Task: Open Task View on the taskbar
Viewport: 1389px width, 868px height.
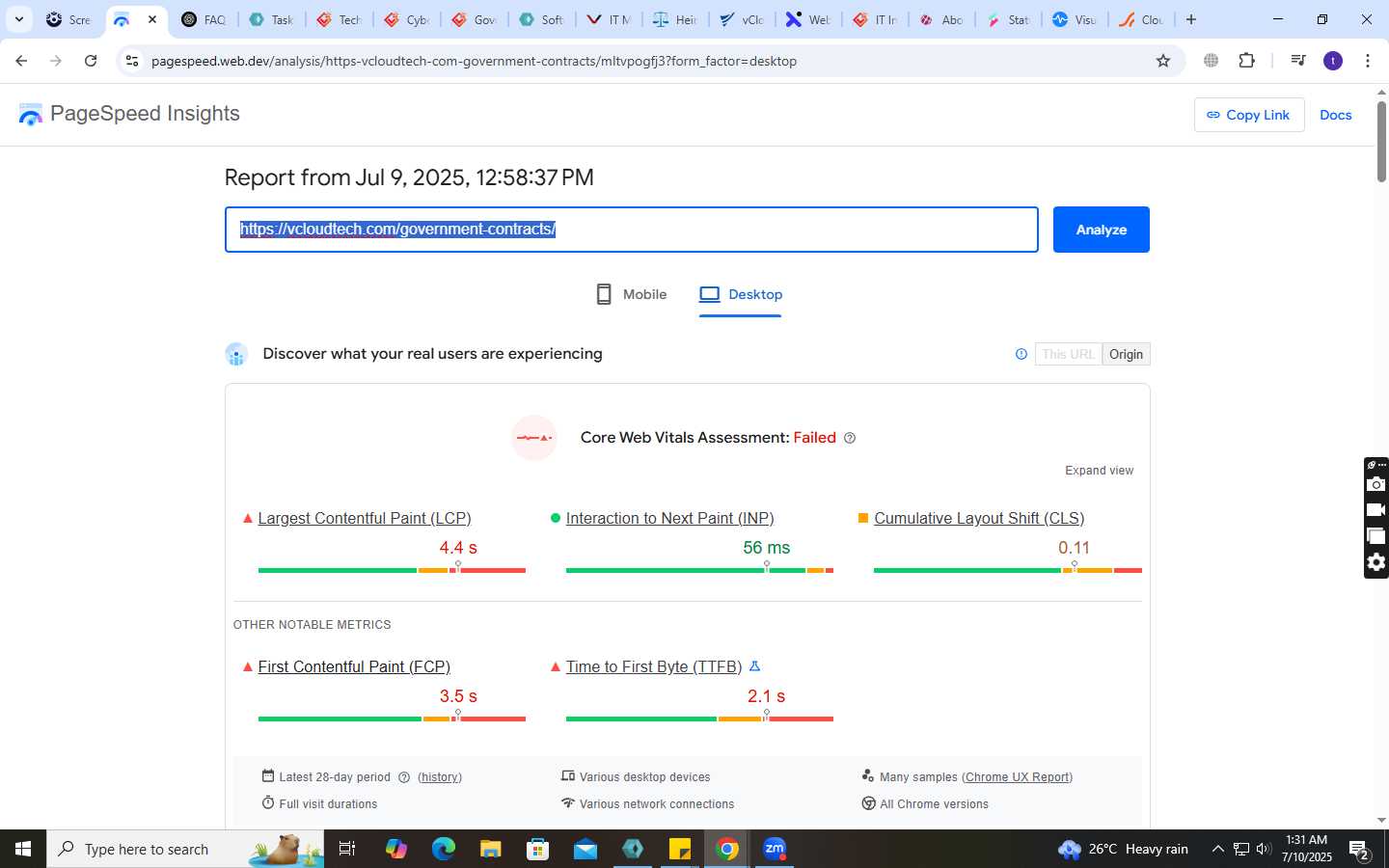Action: coord(347,849)
